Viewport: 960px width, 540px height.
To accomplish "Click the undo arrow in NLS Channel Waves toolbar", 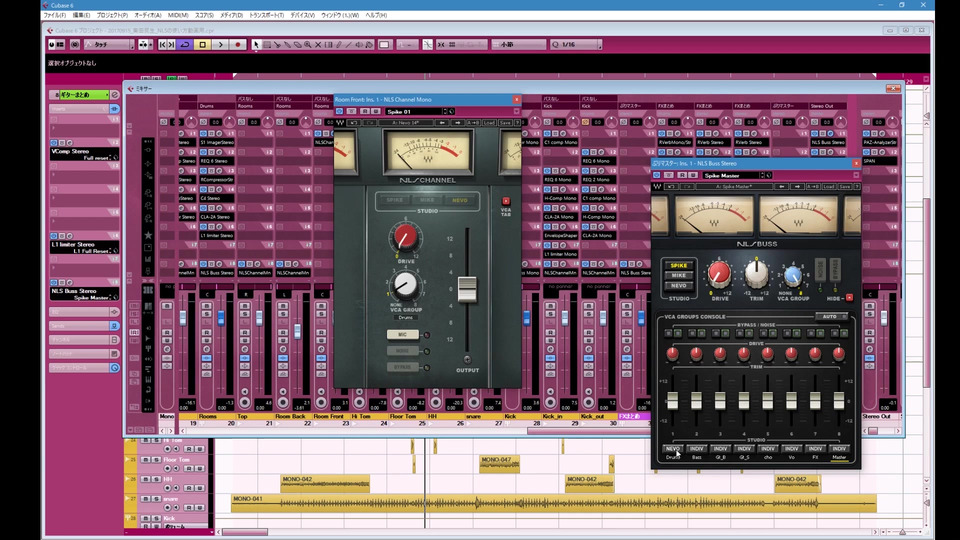I will pos(353,123).
